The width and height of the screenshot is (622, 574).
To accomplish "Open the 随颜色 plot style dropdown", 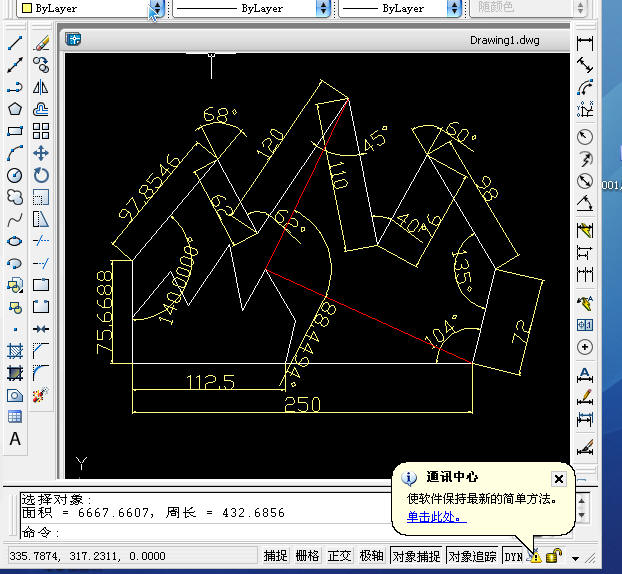I will 580,8.
